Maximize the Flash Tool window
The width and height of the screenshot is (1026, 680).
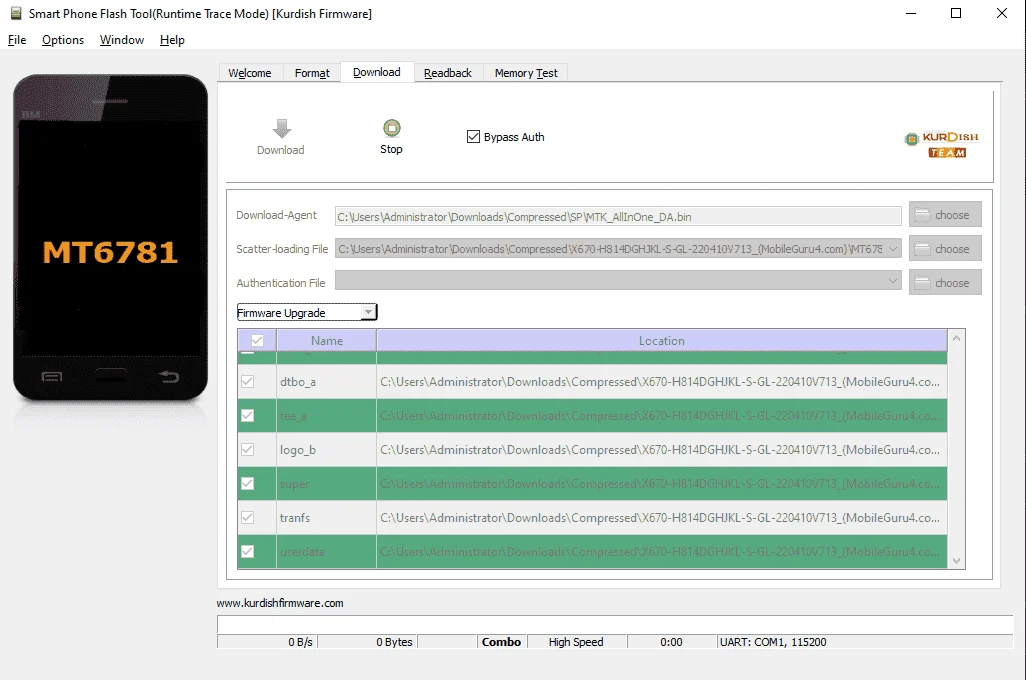956,13
